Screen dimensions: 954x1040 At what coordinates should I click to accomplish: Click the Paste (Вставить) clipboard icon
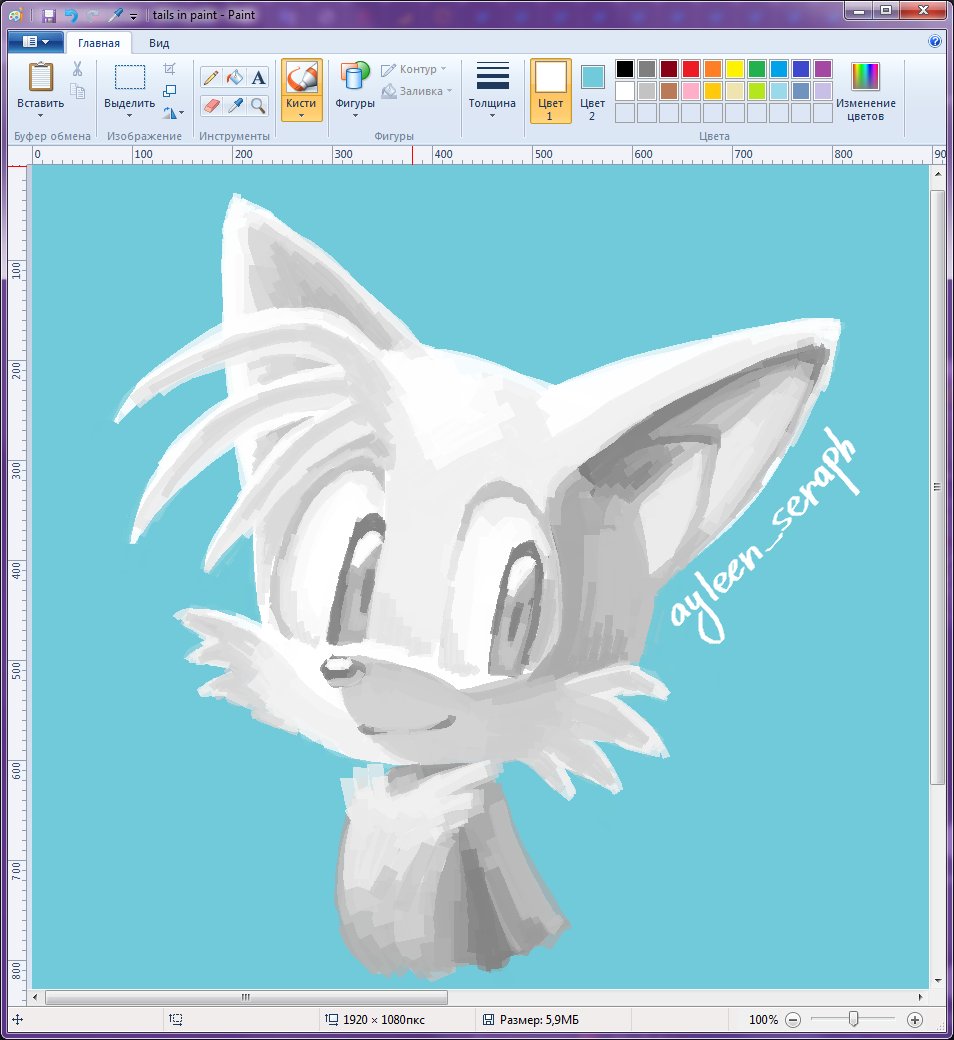40,76
